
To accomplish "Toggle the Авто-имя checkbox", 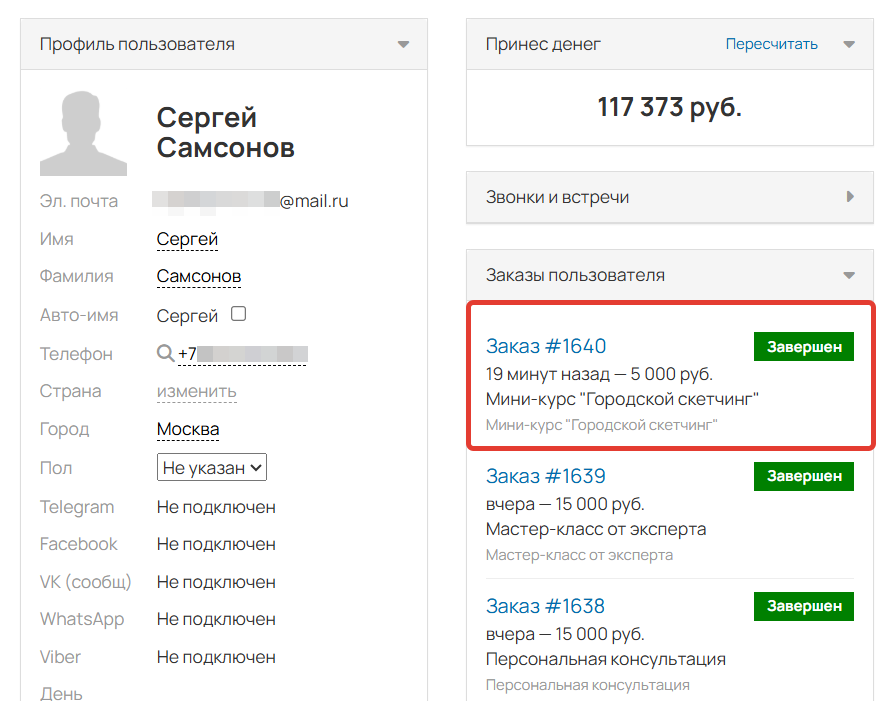I will click(238, 314).
